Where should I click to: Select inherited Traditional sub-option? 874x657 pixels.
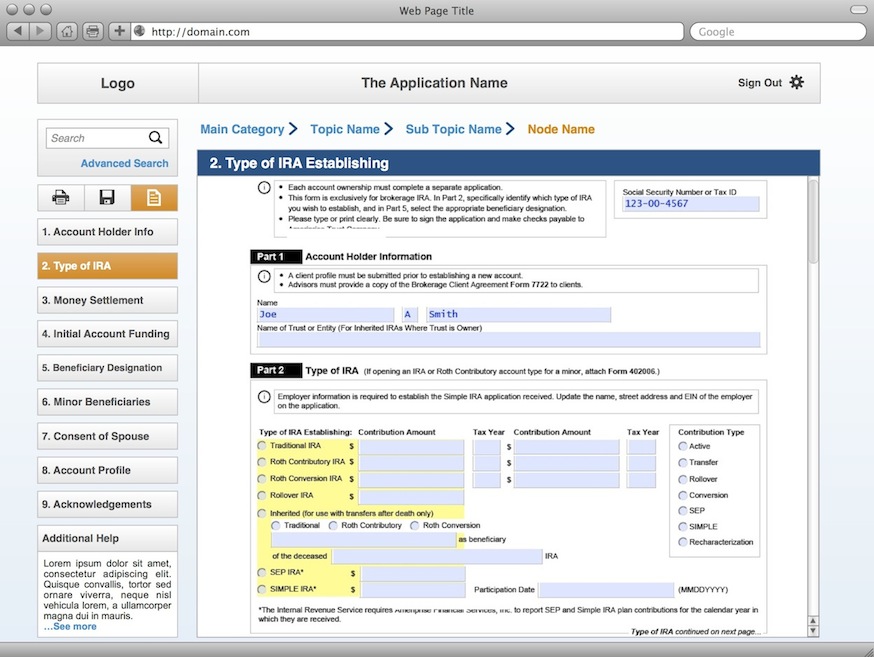click(275, 525)
